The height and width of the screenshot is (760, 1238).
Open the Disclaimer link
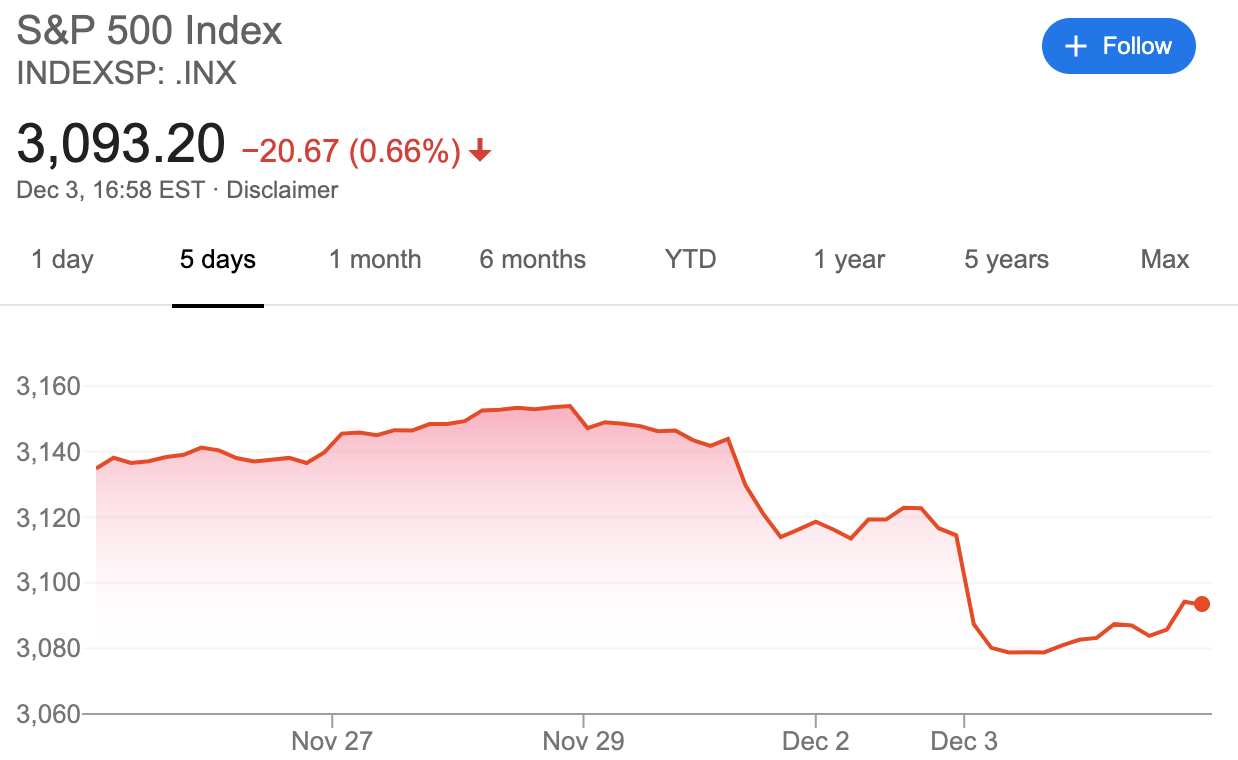(283, 189)
